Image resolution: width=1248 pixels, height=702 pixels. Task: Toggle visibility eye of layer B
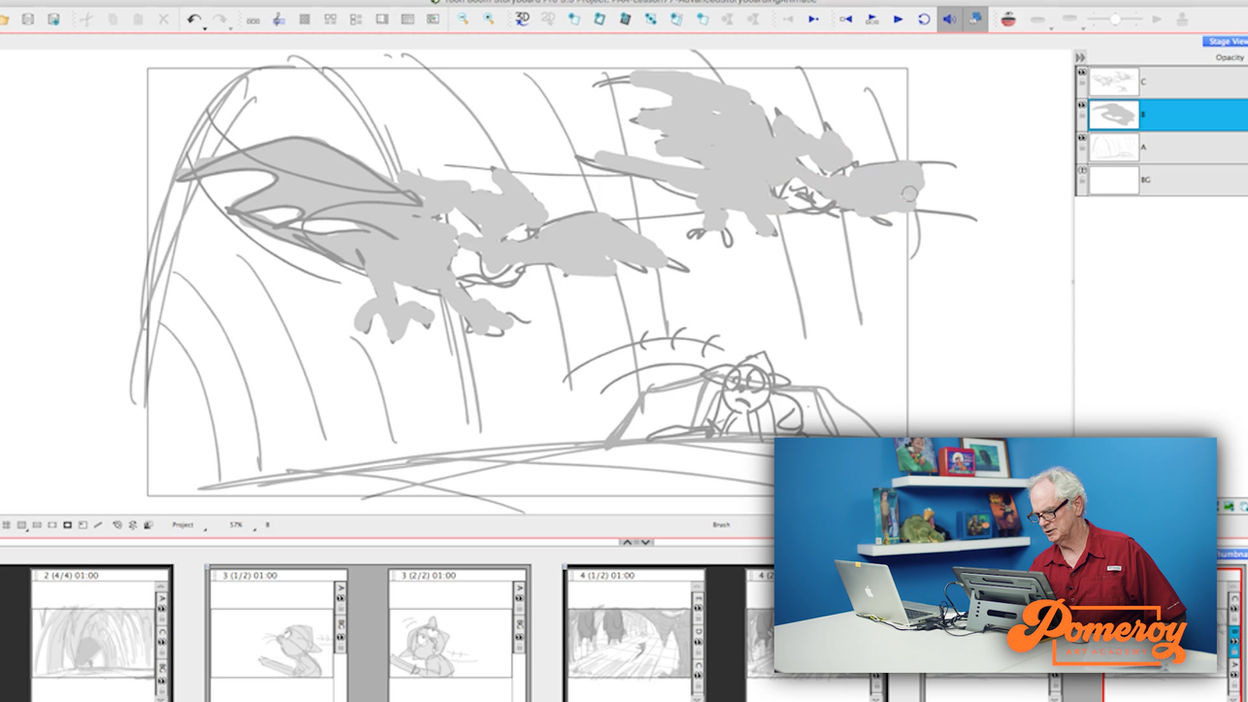(1081, 105)
